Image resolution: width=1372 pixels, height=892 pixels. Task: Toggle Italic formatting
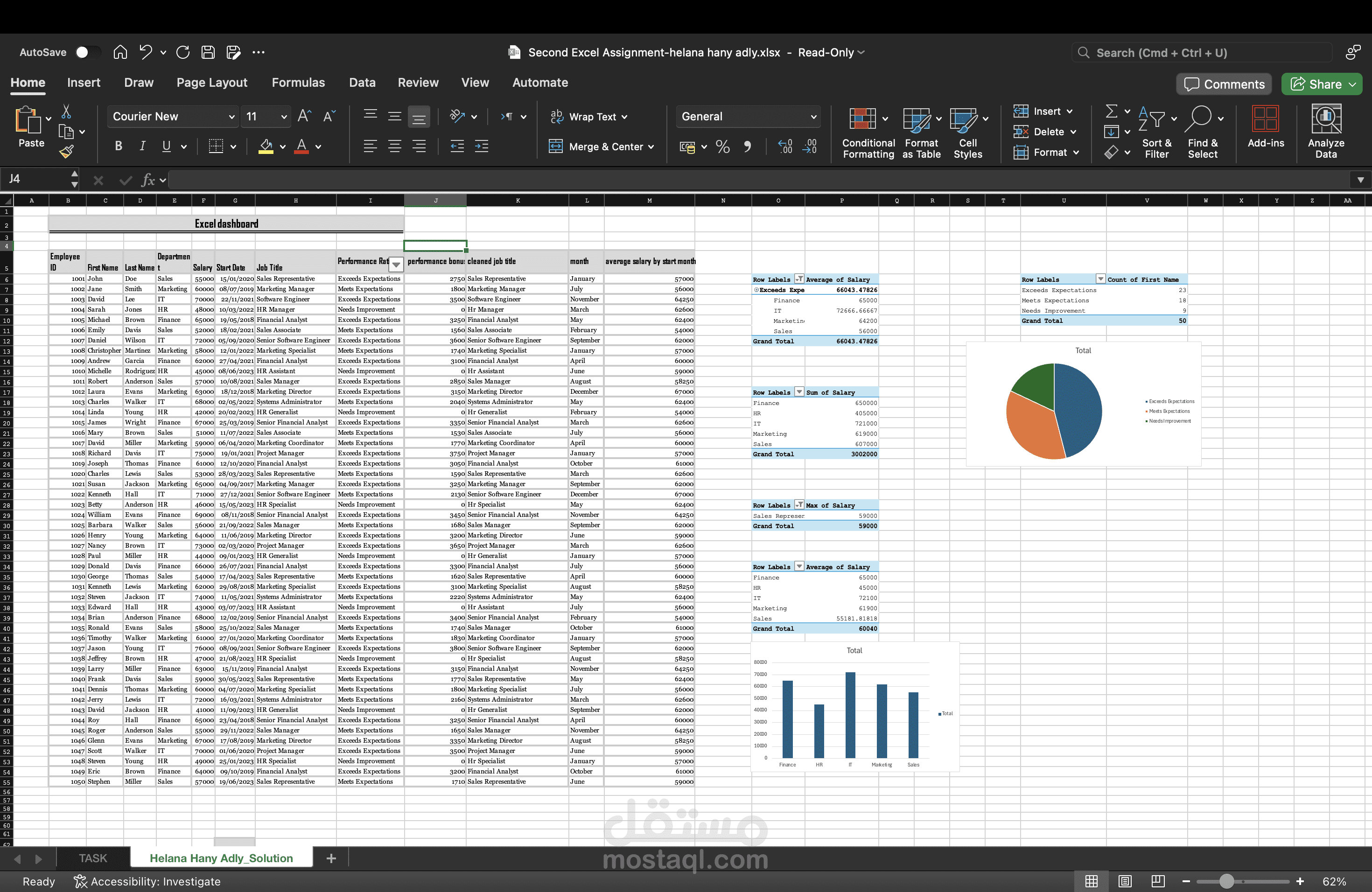coord(142,146)
